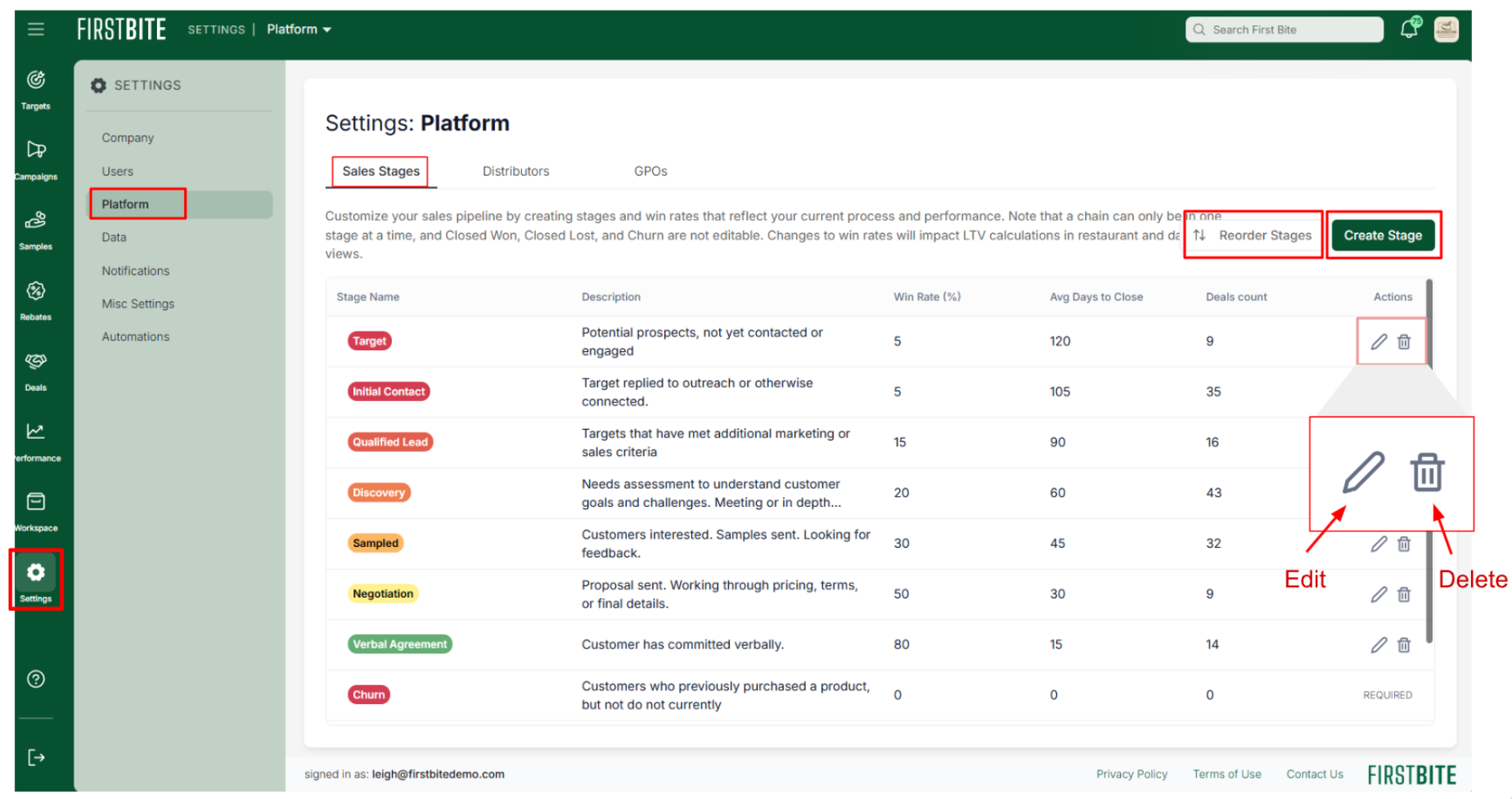The width and height of the screenshot is (1512, 799).
Task: Open Misc Settings
Action: (138, 304)
